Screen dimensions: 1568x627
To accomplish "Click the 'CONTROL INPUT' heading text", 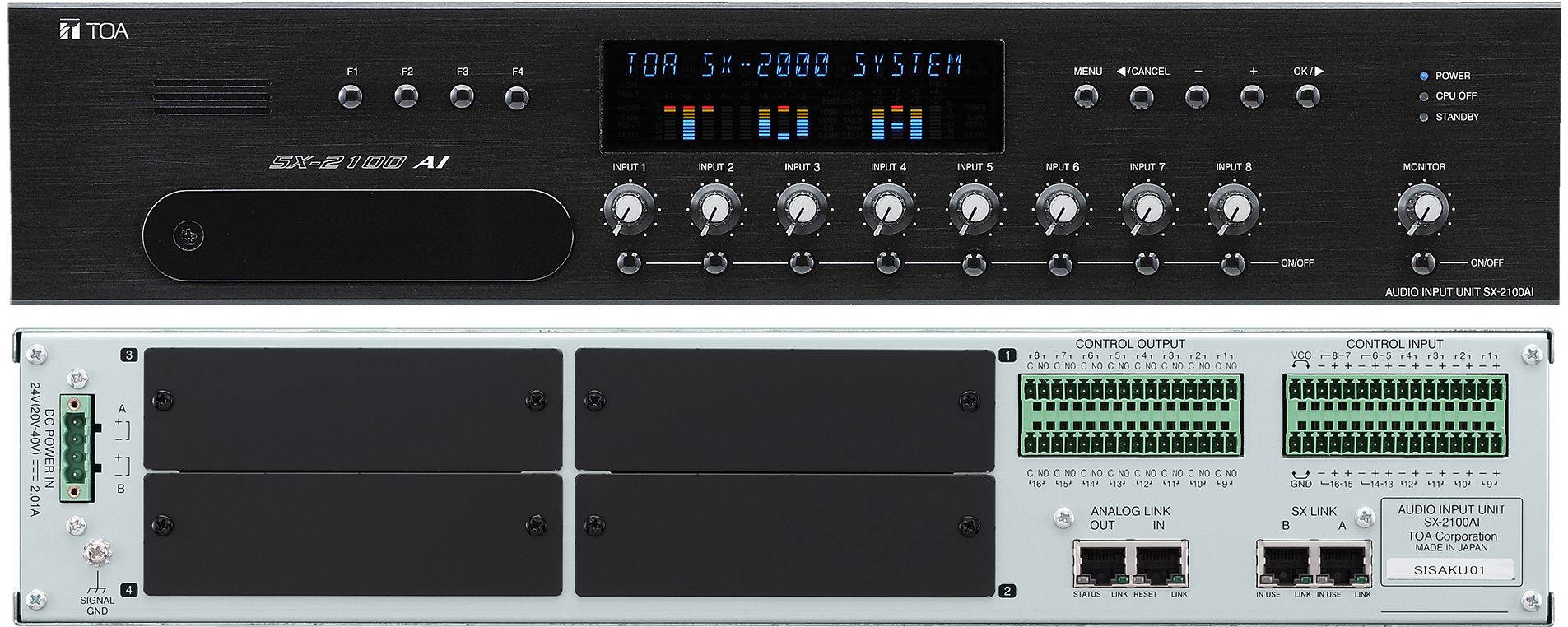I will (1394, 344).
